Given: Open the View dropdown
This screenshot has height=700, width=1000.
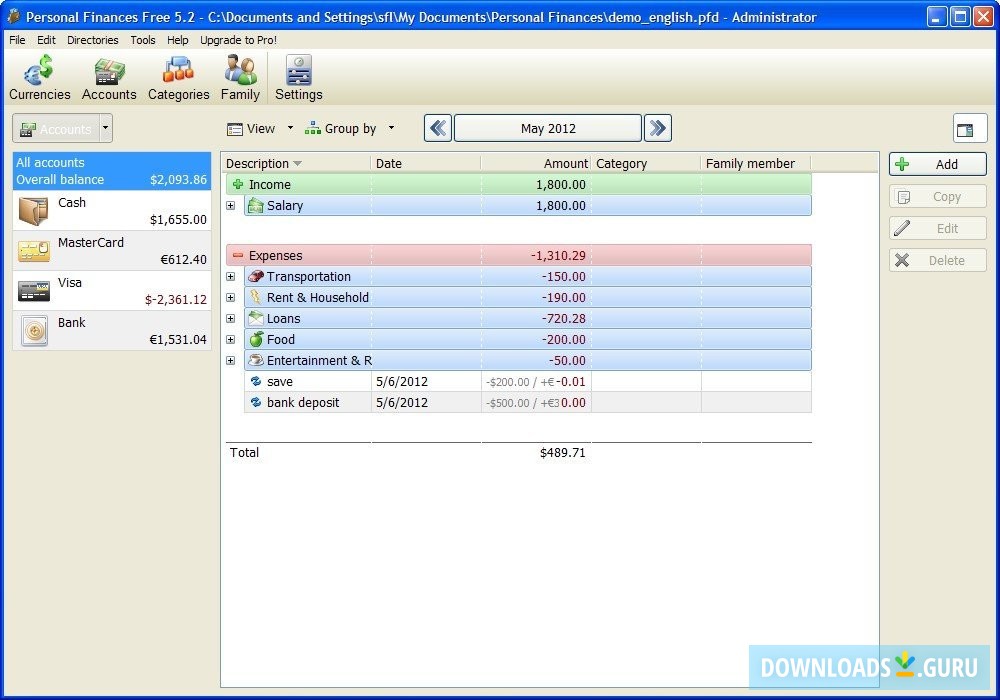Looking at the screenshot, I should (260, 129).
